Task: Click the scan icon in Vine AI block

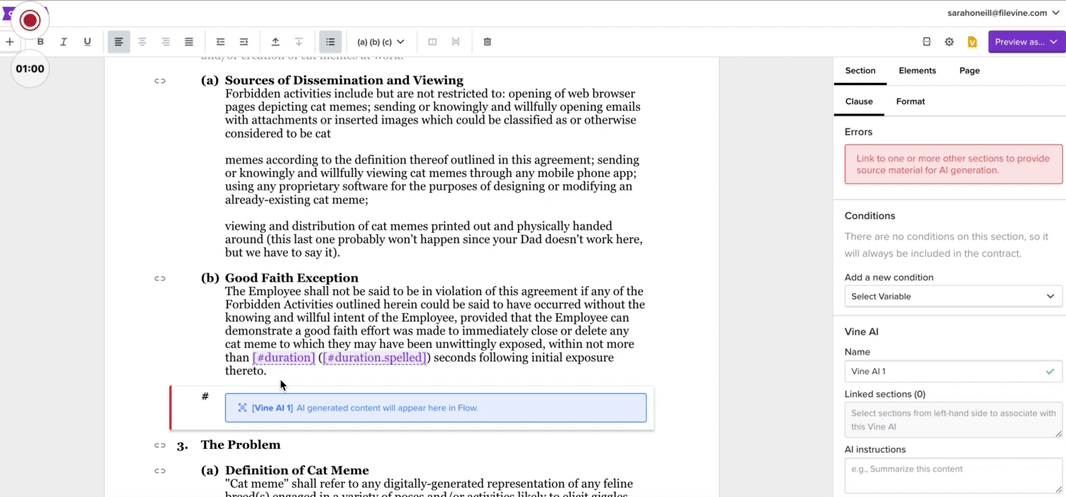Action: pos(242,408)
